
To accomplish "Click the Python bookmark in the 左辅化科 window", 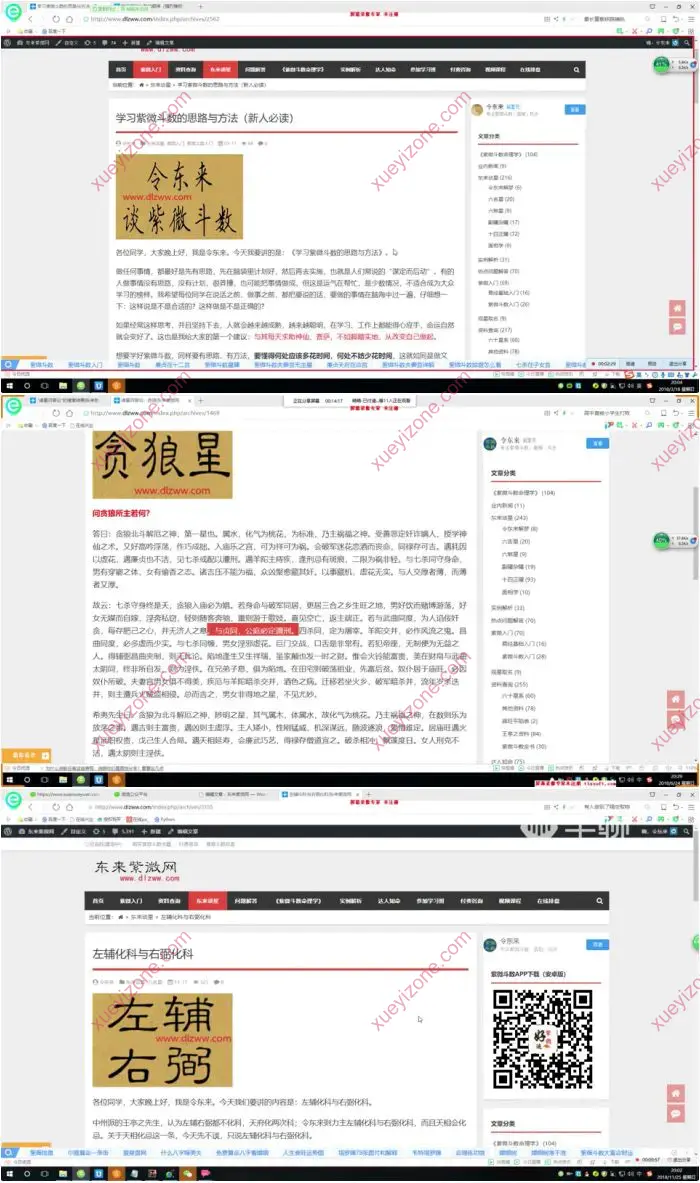I will coord(165,819).
